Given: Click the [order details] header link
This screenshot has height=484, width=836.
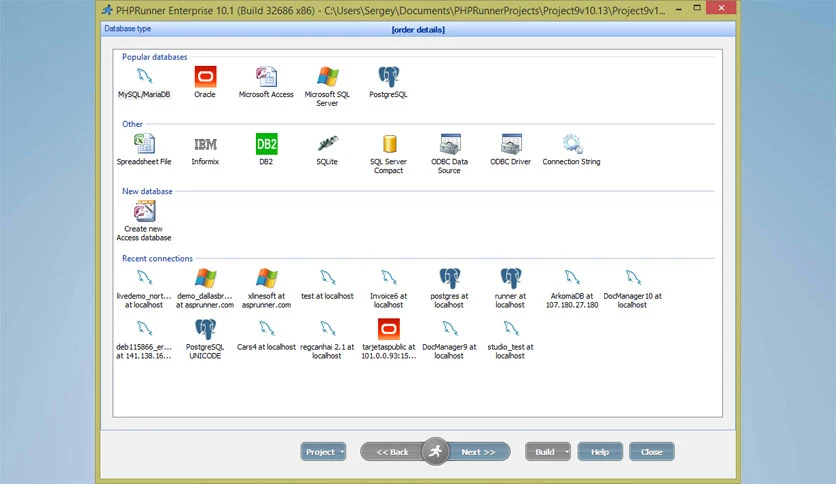Looking at the screenshot, I should click(x=418, y=30).
